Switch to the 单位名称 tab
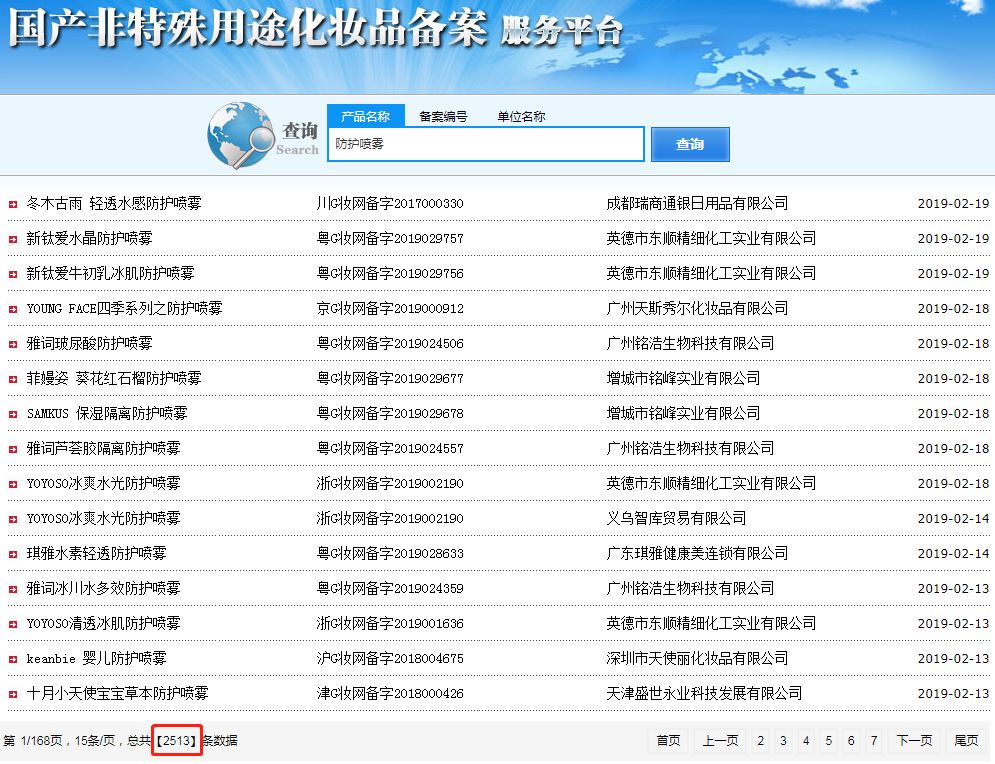 521,117
